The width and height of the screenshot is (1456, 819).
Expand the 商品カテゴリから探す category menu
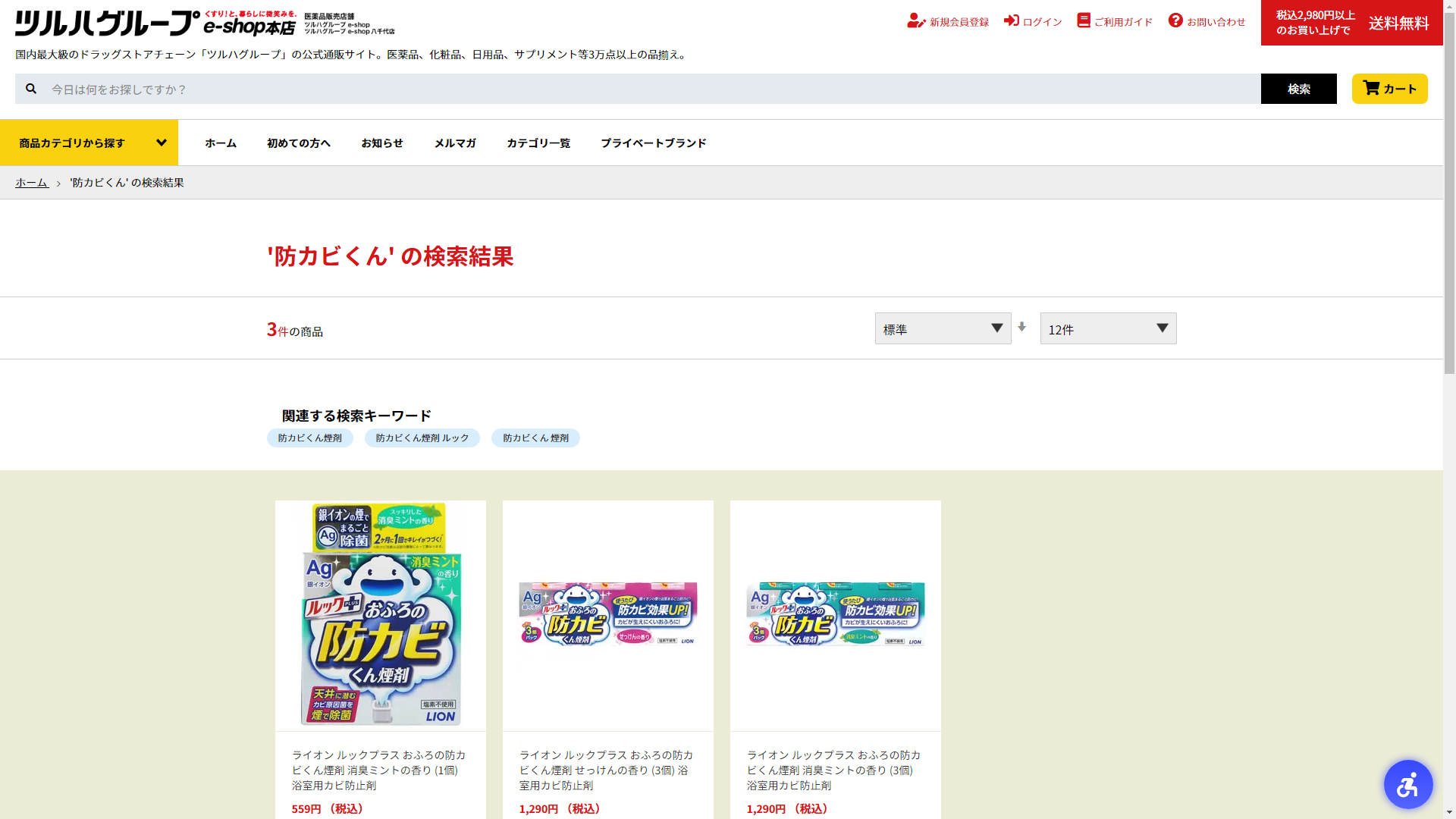89,143
